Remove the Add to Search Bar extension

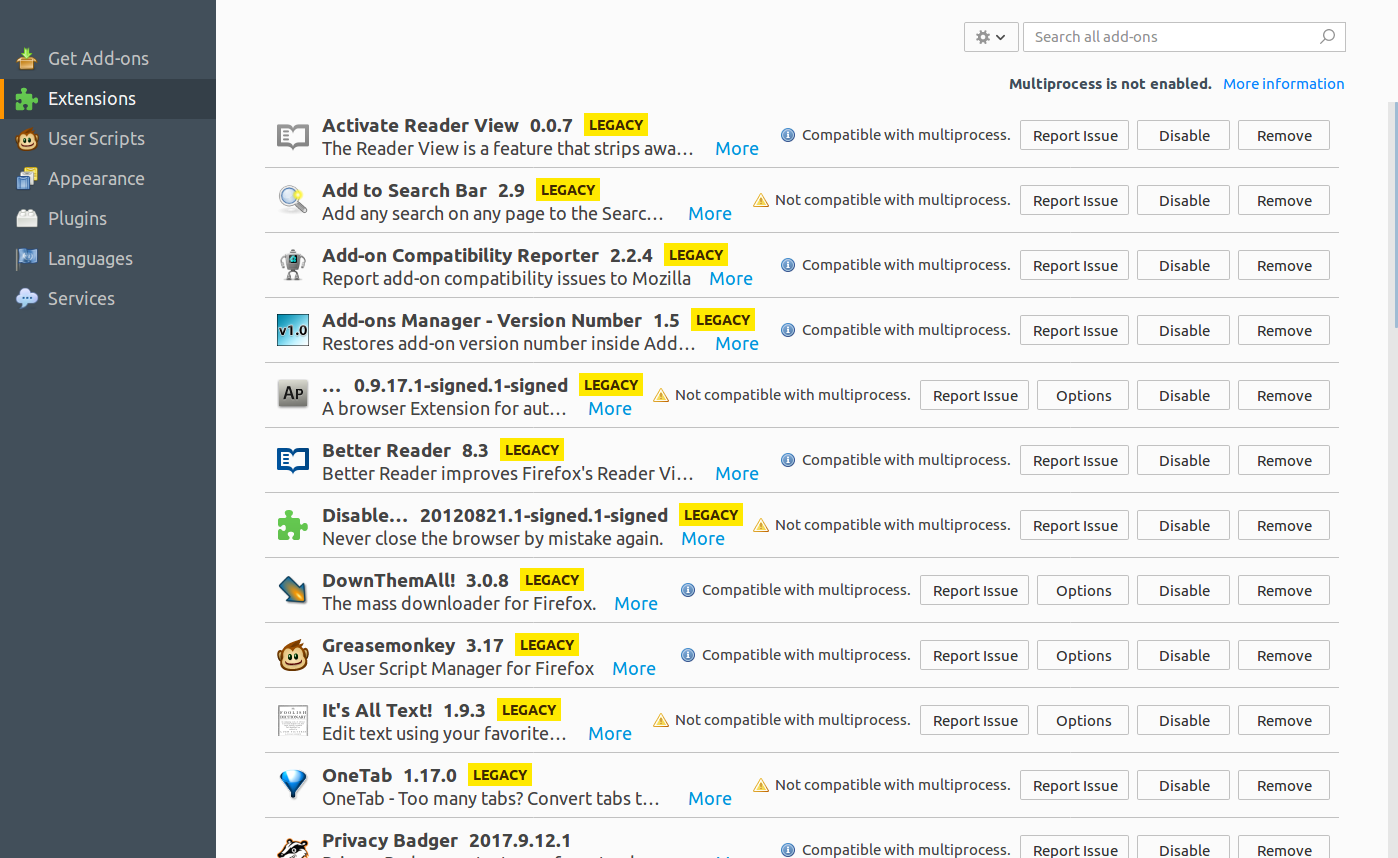[x=1284, y=201]
